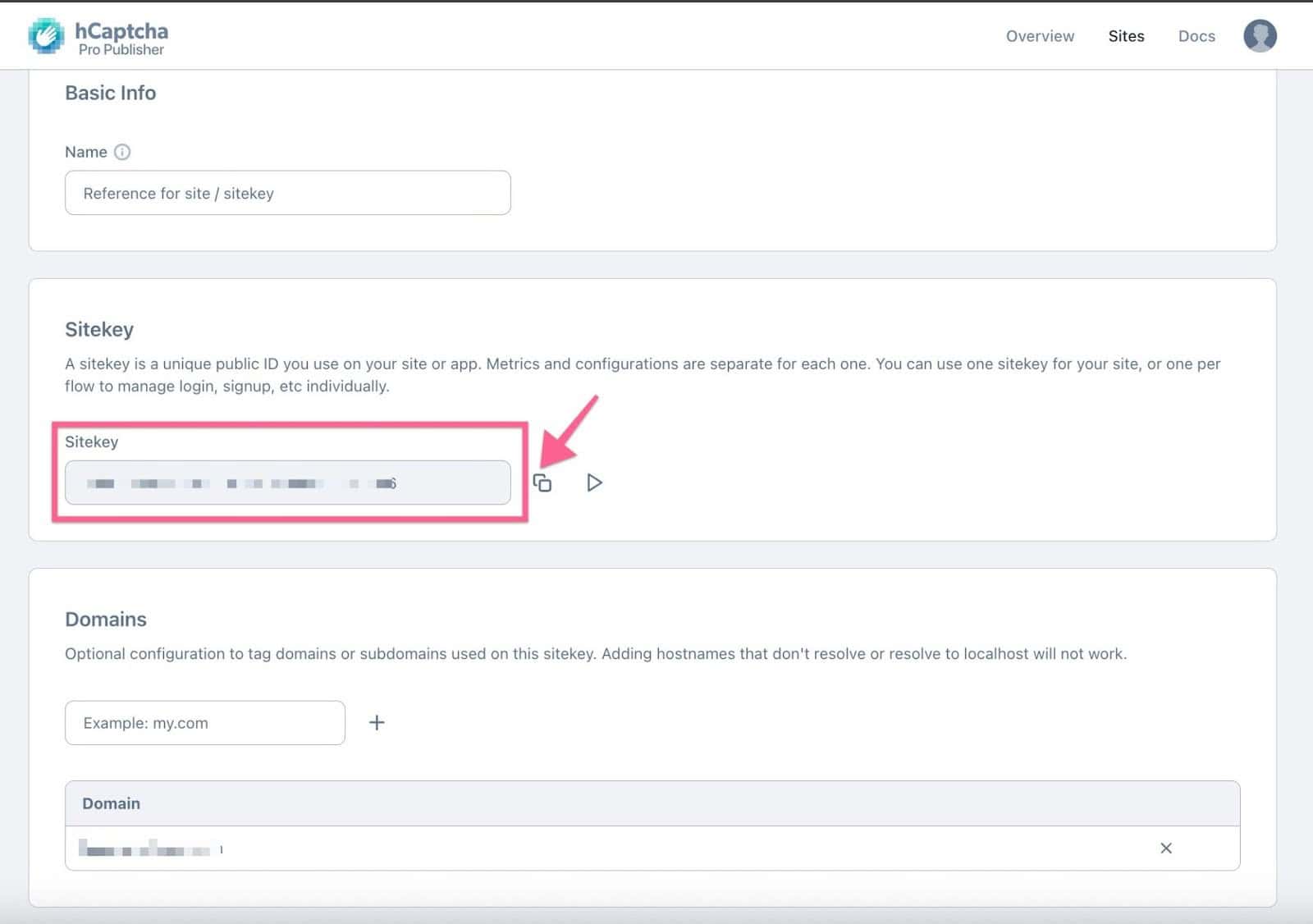Test the sitekey with the play icon
The width and height of the screenshot is (1313, 924).
click(594, 483)
